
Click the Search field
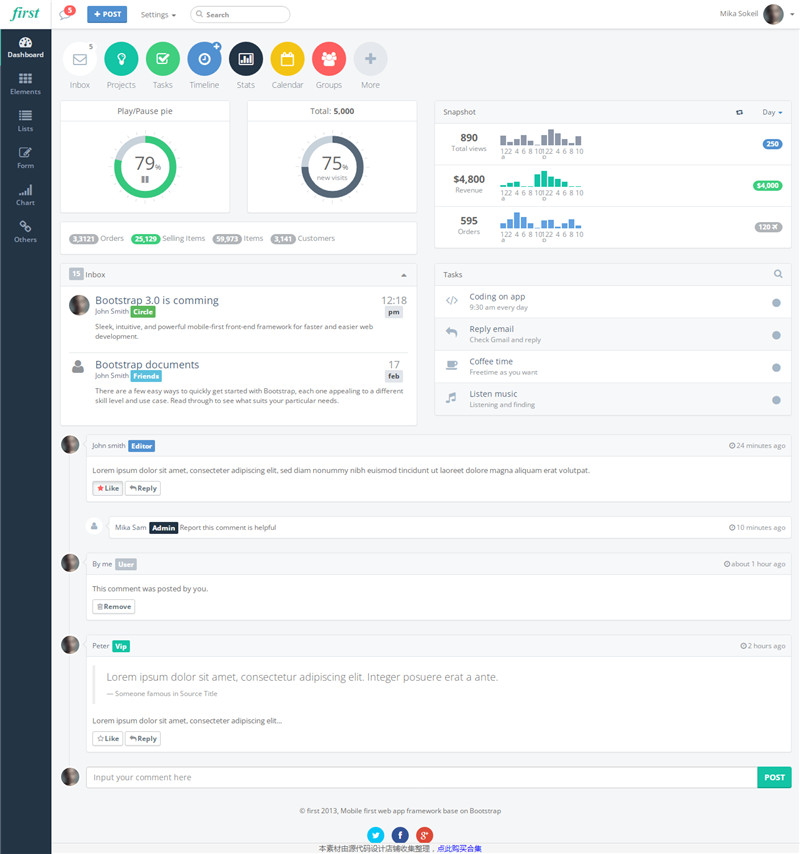click(x=240, y=14)
